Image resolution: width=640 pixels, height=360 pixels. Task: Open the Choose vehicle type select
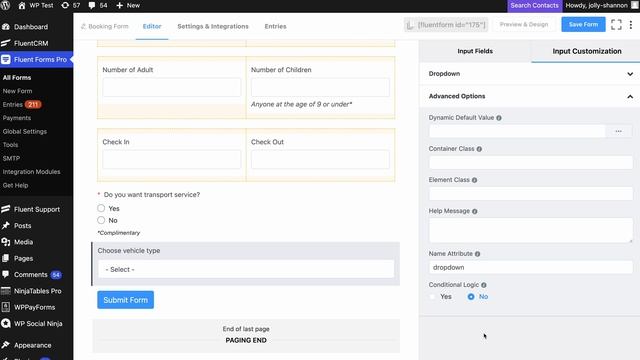[246, 269]
